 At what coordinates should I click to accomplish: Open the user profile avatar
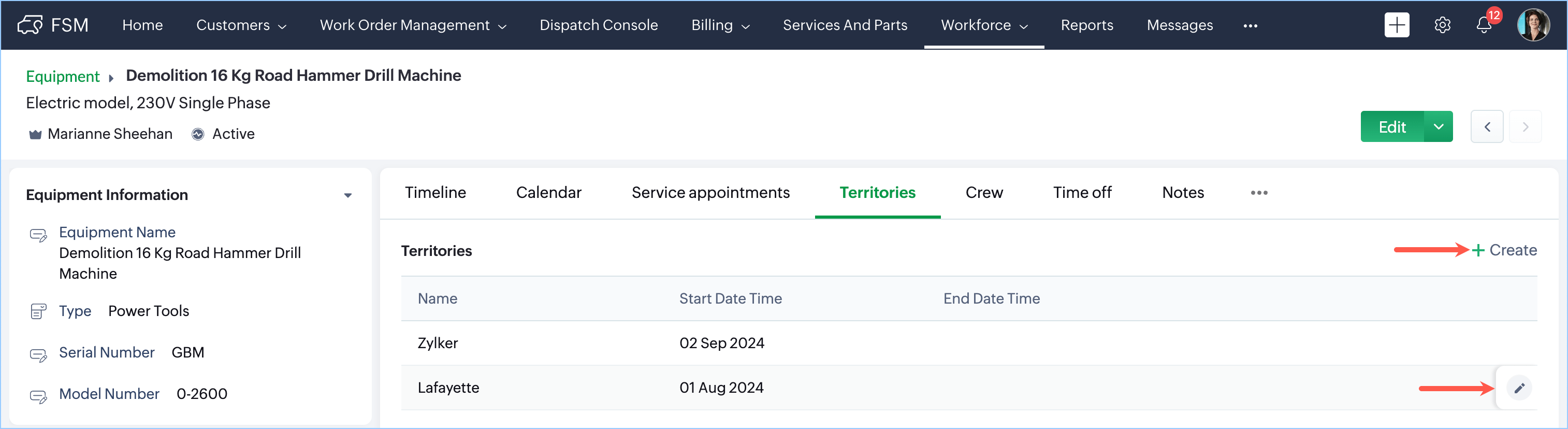tap(1533, 25)
